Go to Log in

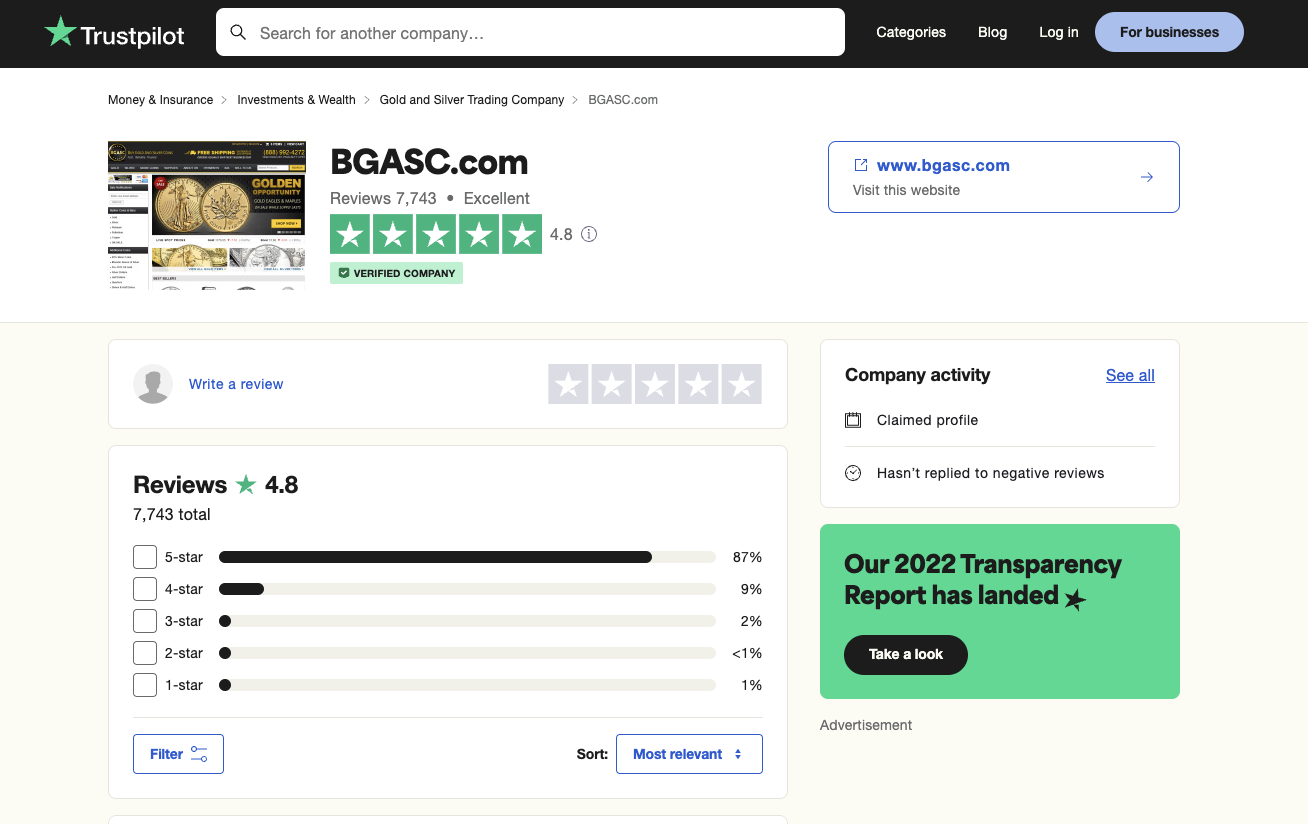pos(1058,32)
